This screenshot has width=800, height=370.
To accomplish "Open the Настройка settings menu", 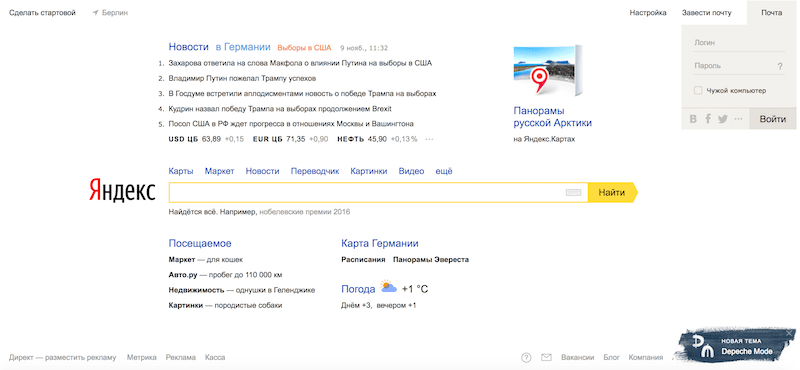I will point(648,13).
